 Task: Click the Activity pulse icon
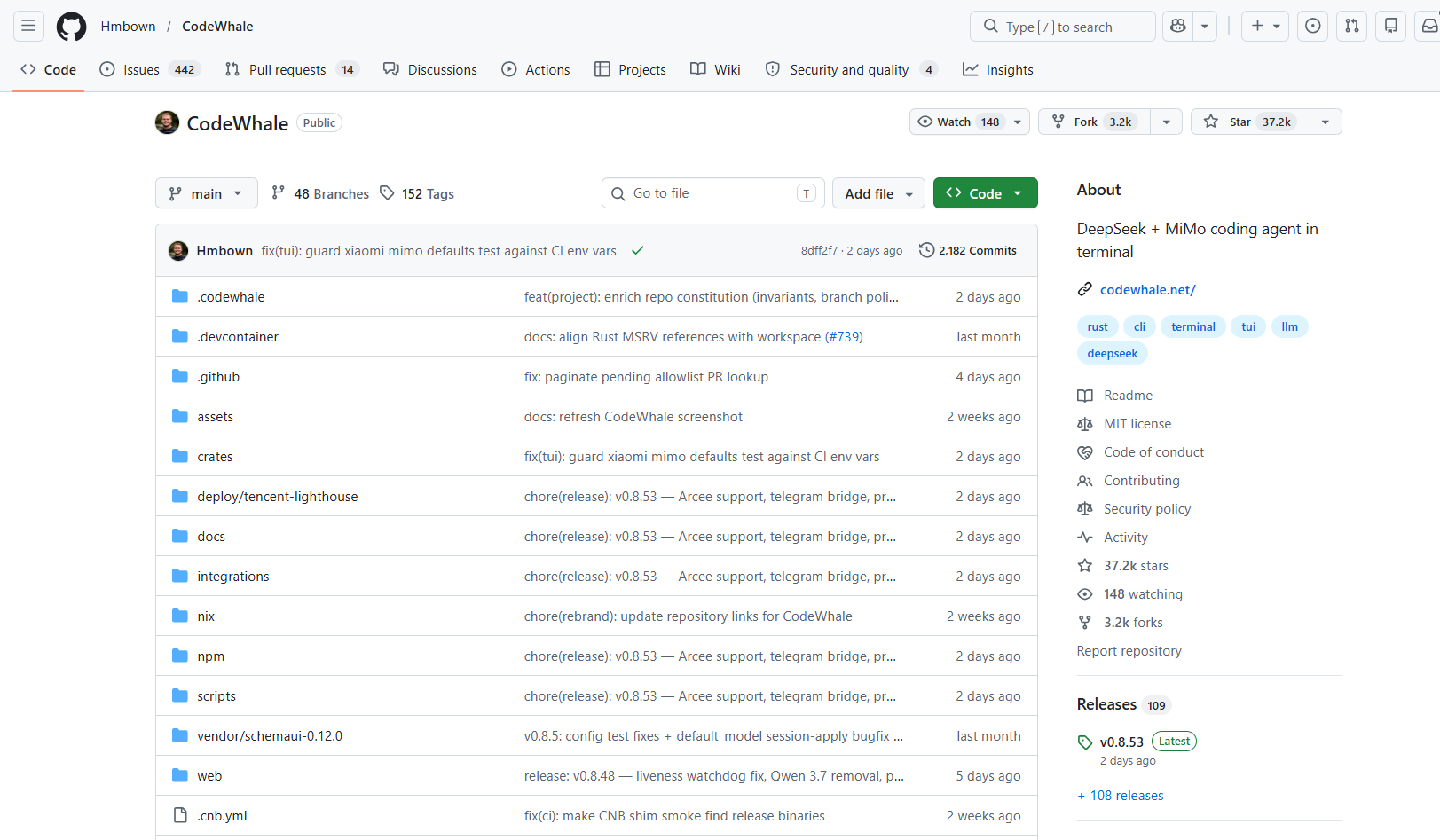(1085, 538)
